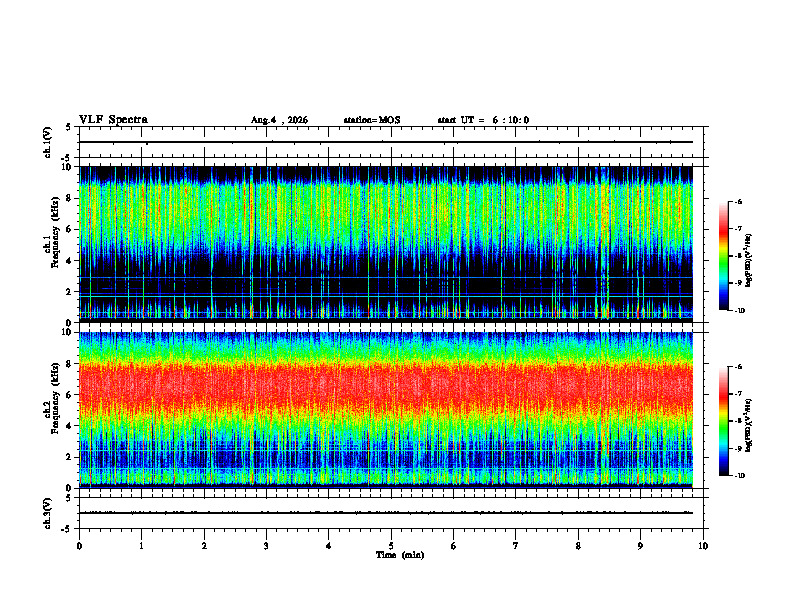This screenshot has height=612, width=792.
Task: Click time axis tick label "9"
Action: 640,546
